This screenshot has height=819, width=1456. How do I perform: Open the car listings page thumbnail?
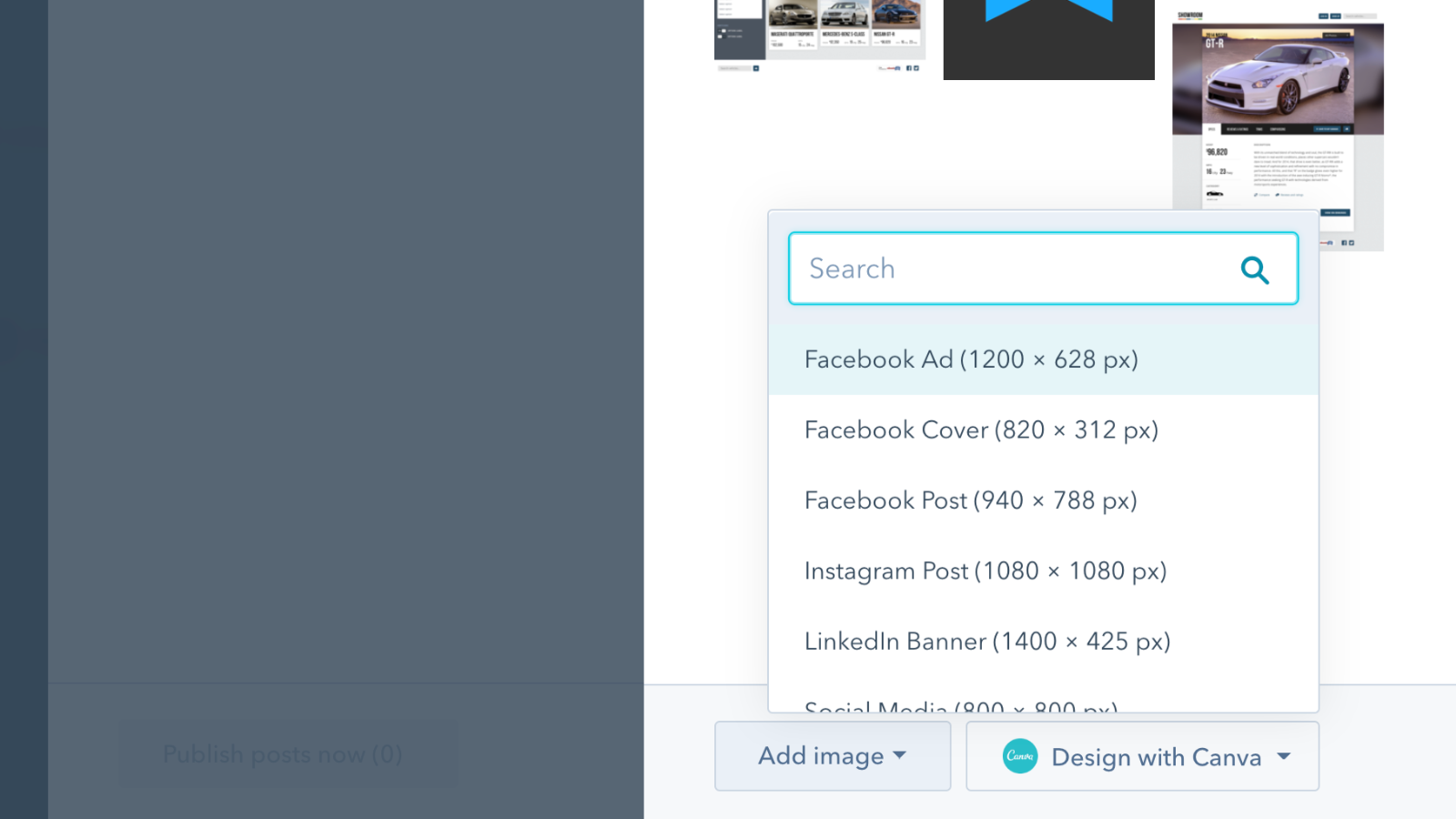pos(820,36)
